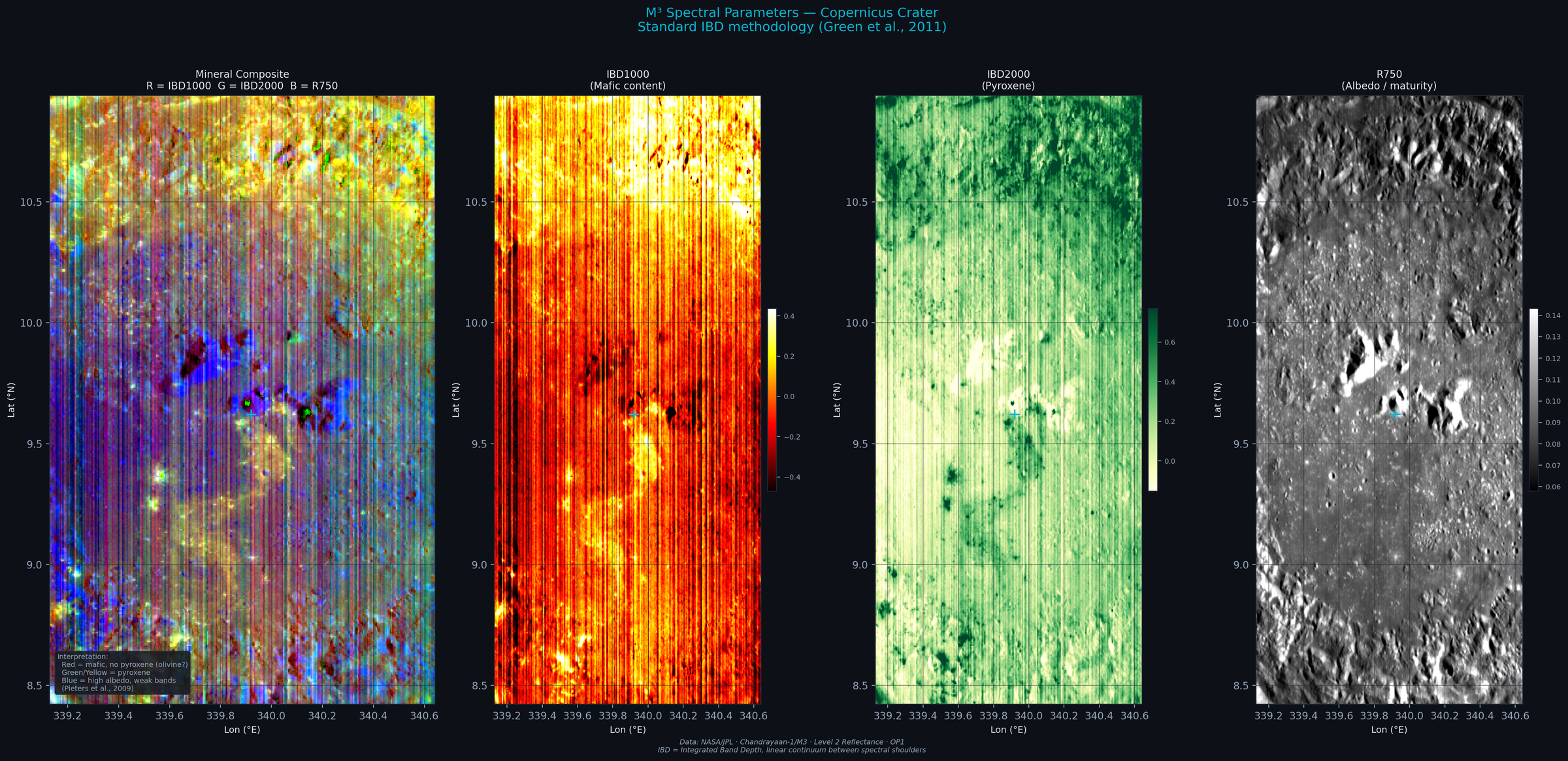Click the '(Albedo / maturity)' subtitle
The height and width of the screenshot is (761, 1568).
1389,86
